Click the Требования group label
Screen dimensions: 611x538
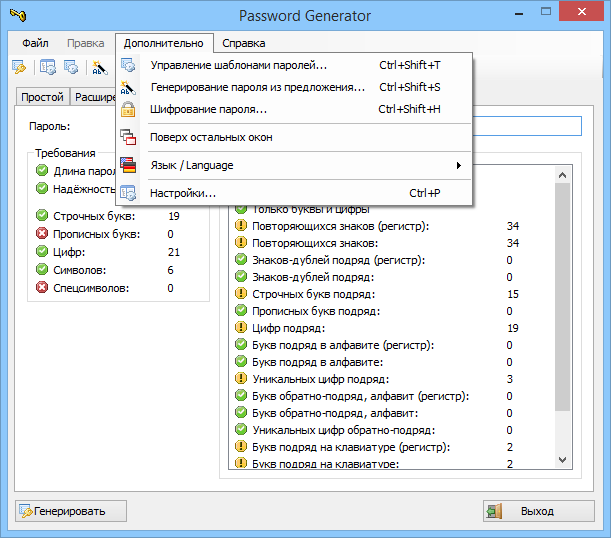click(x=65, y=153)
